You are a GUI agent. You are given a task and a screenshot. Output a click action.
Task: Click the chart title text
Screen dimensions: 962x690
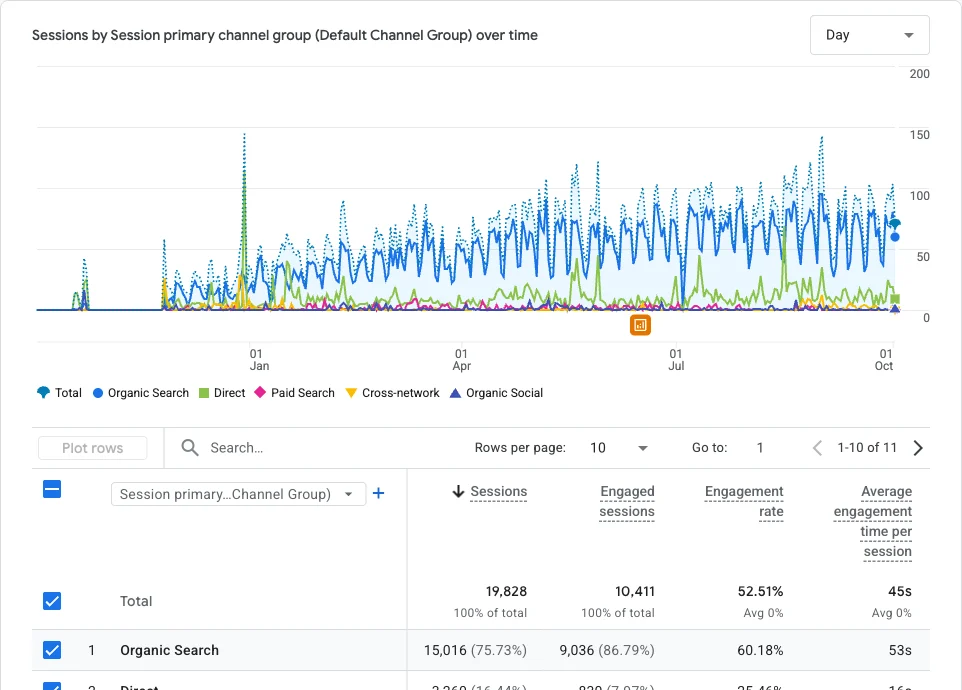pyautogui.click(x=285, y=36)
